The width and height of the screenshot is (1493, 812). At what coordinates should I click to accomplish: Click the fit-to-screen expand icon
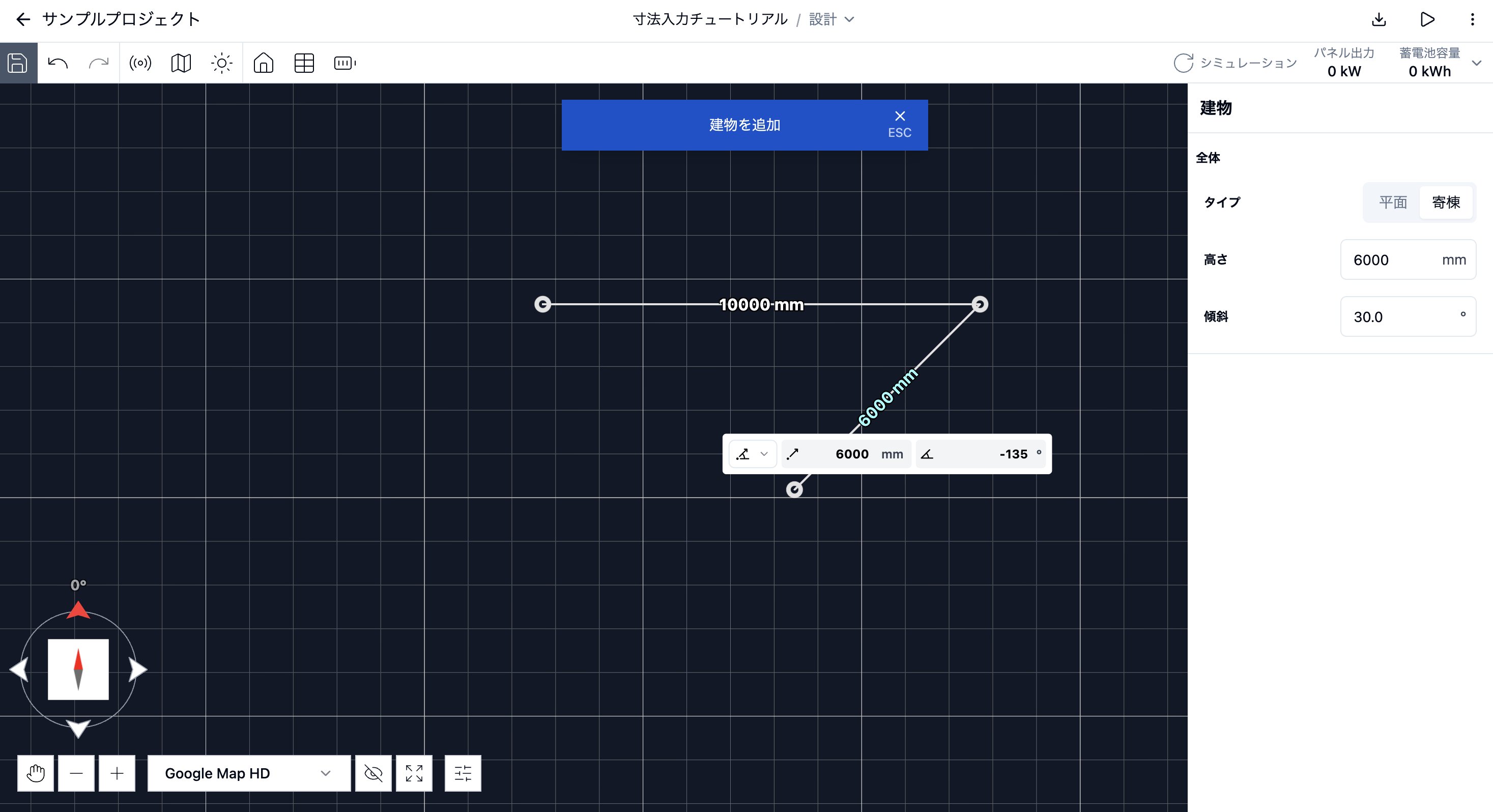414,773
